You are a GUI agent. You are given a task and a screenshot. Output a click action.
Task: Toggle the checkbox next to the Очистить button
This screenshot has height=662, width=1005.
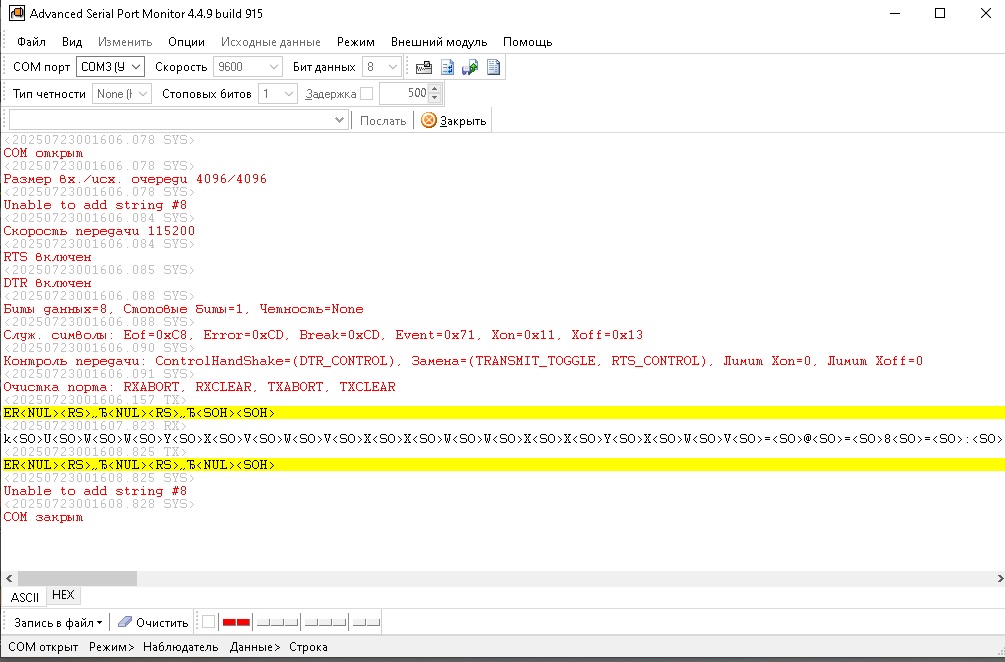click(208, 622)
